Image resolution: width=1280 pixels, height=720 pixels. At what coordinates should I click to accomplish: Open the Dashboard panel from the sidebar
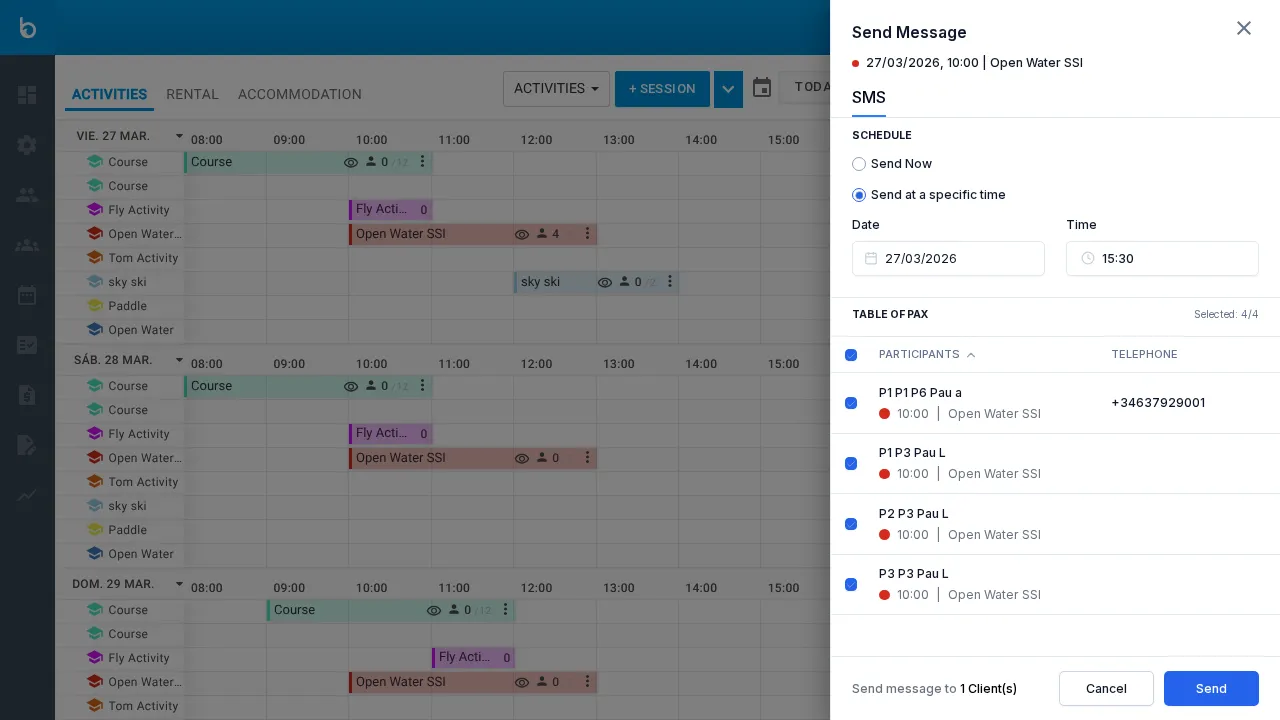coord(27,95)
